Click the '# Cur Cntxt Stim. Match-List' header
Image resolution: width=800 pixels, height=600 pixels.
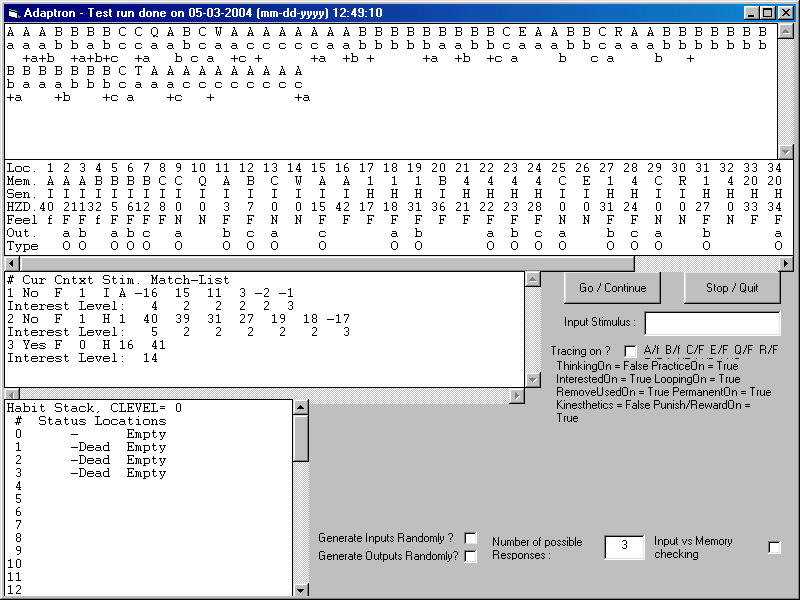tap(118, 280)
